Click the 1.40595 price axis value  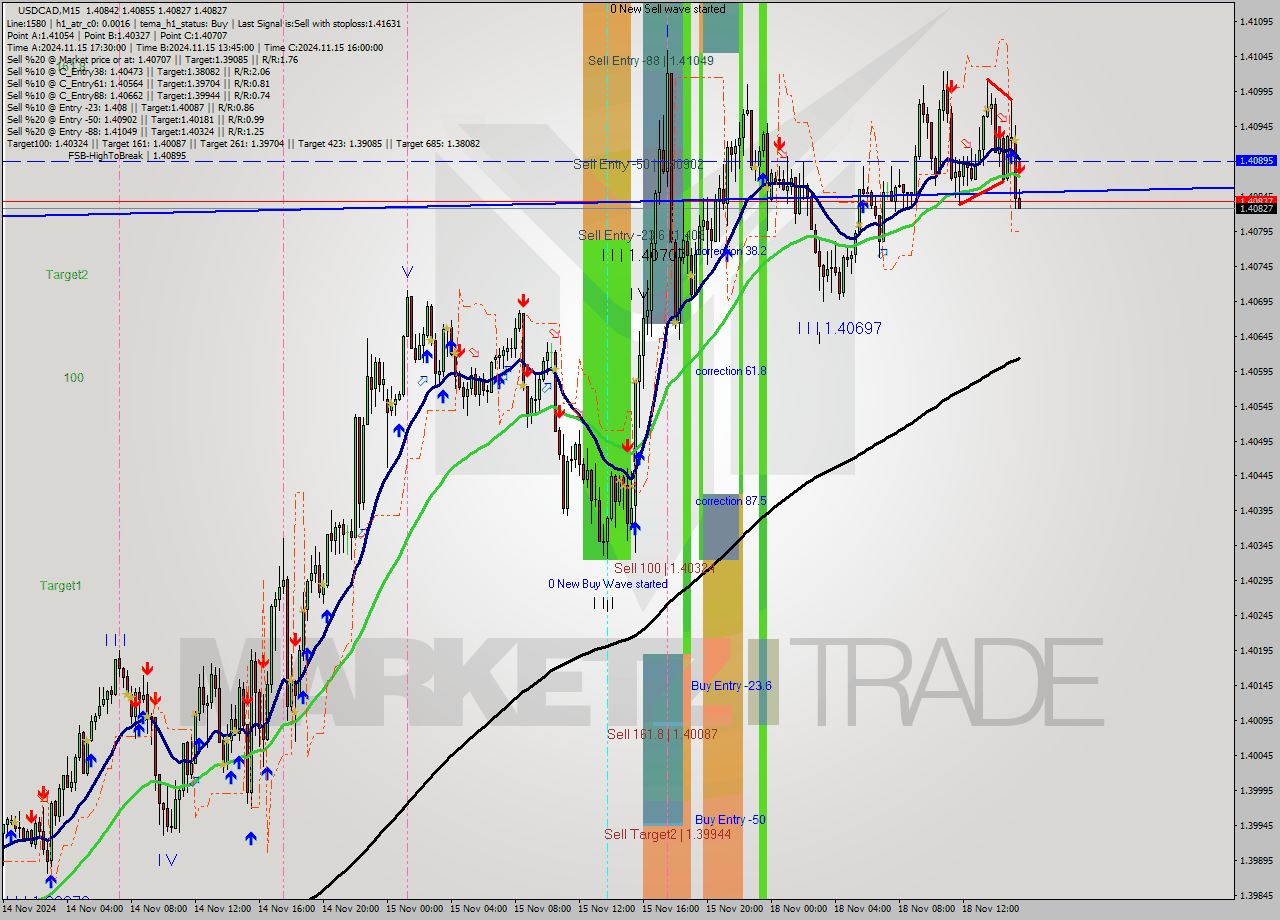(x=1256, y=371)
